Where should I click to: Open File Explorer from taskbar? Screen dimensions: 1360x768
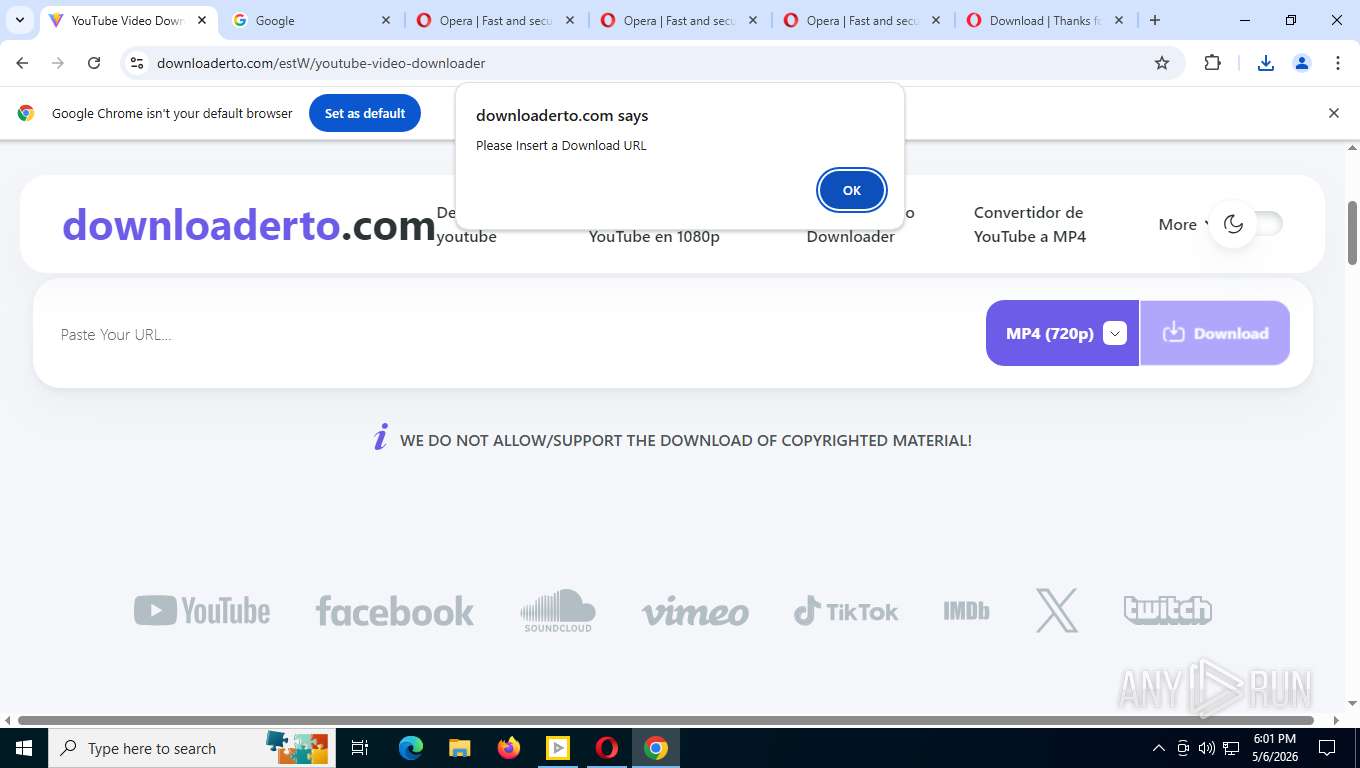[x=459, y=748]
